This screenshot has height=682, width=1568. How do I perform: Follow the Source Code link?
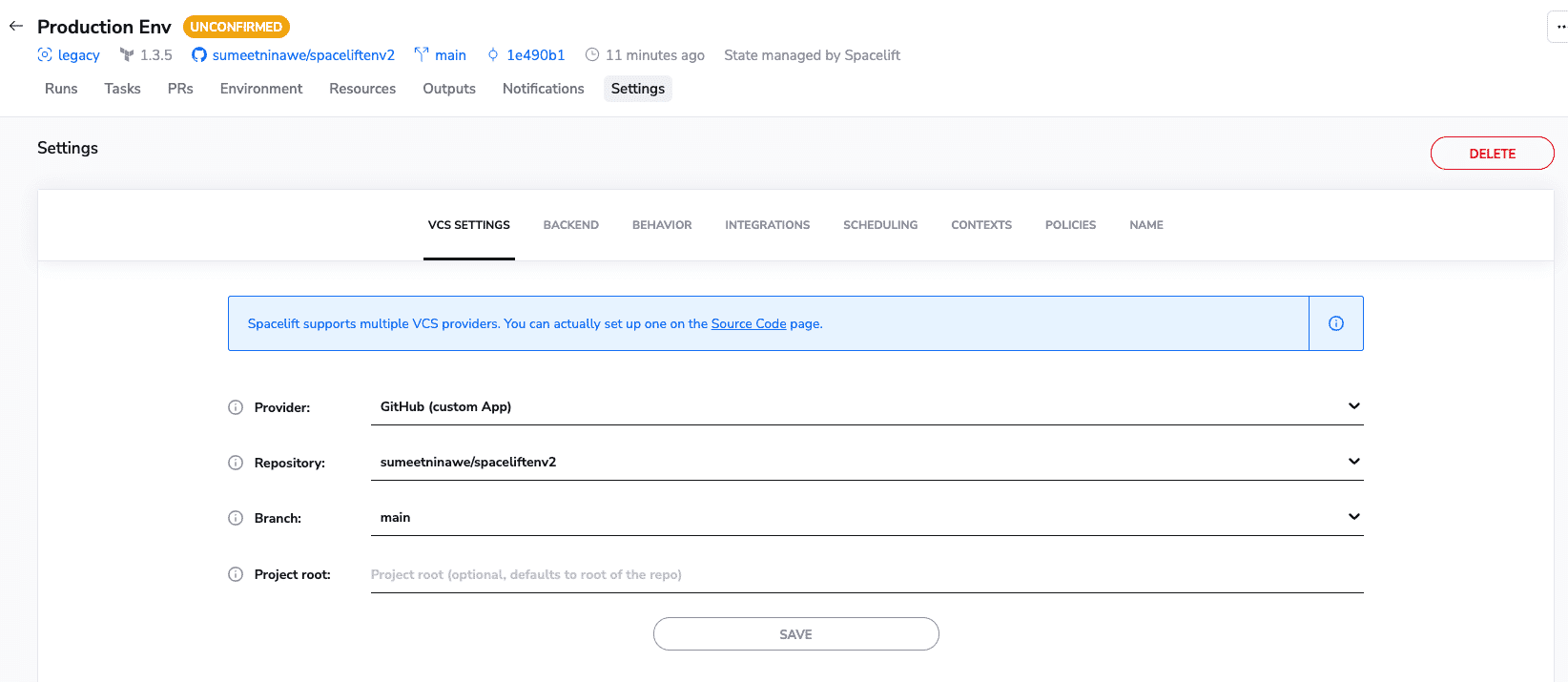click(x=749, y=323)
